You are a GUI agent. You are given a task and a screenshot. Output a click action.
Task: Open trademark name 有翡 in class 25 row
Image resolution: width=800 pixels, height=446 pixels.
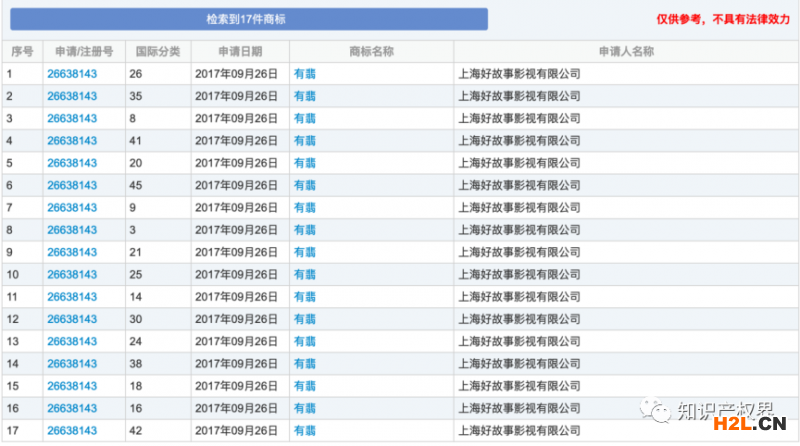(x=305, y=275)
